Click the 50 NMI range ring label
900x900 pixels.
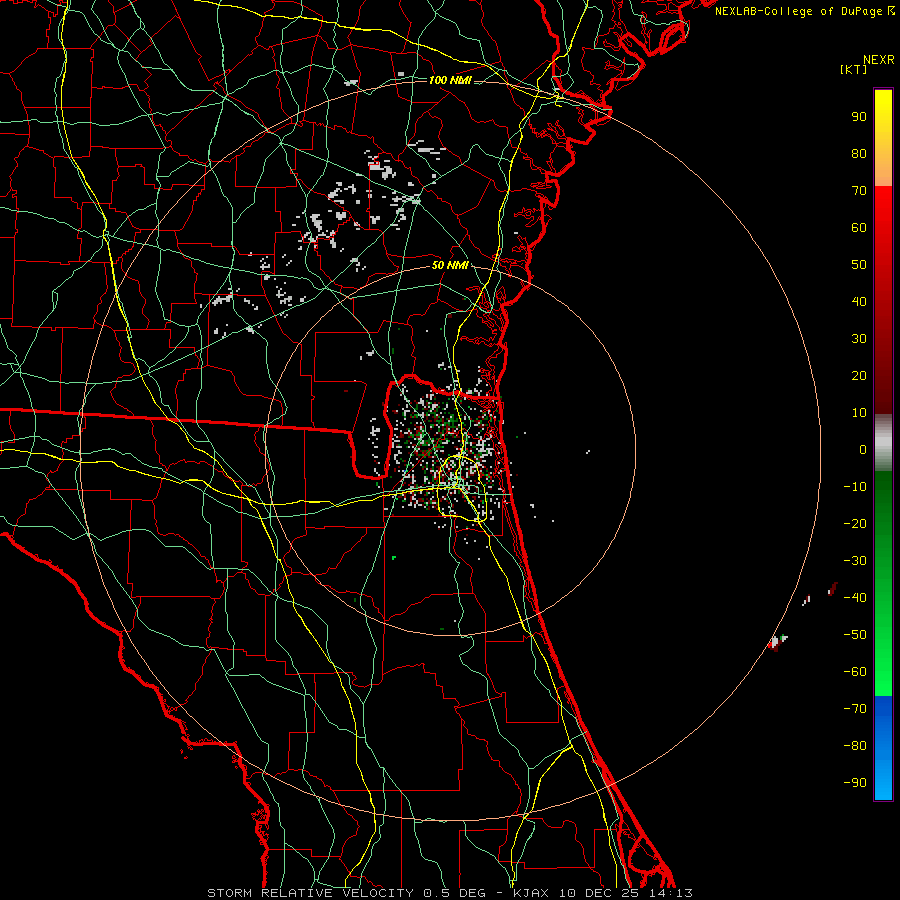point(450,265)
